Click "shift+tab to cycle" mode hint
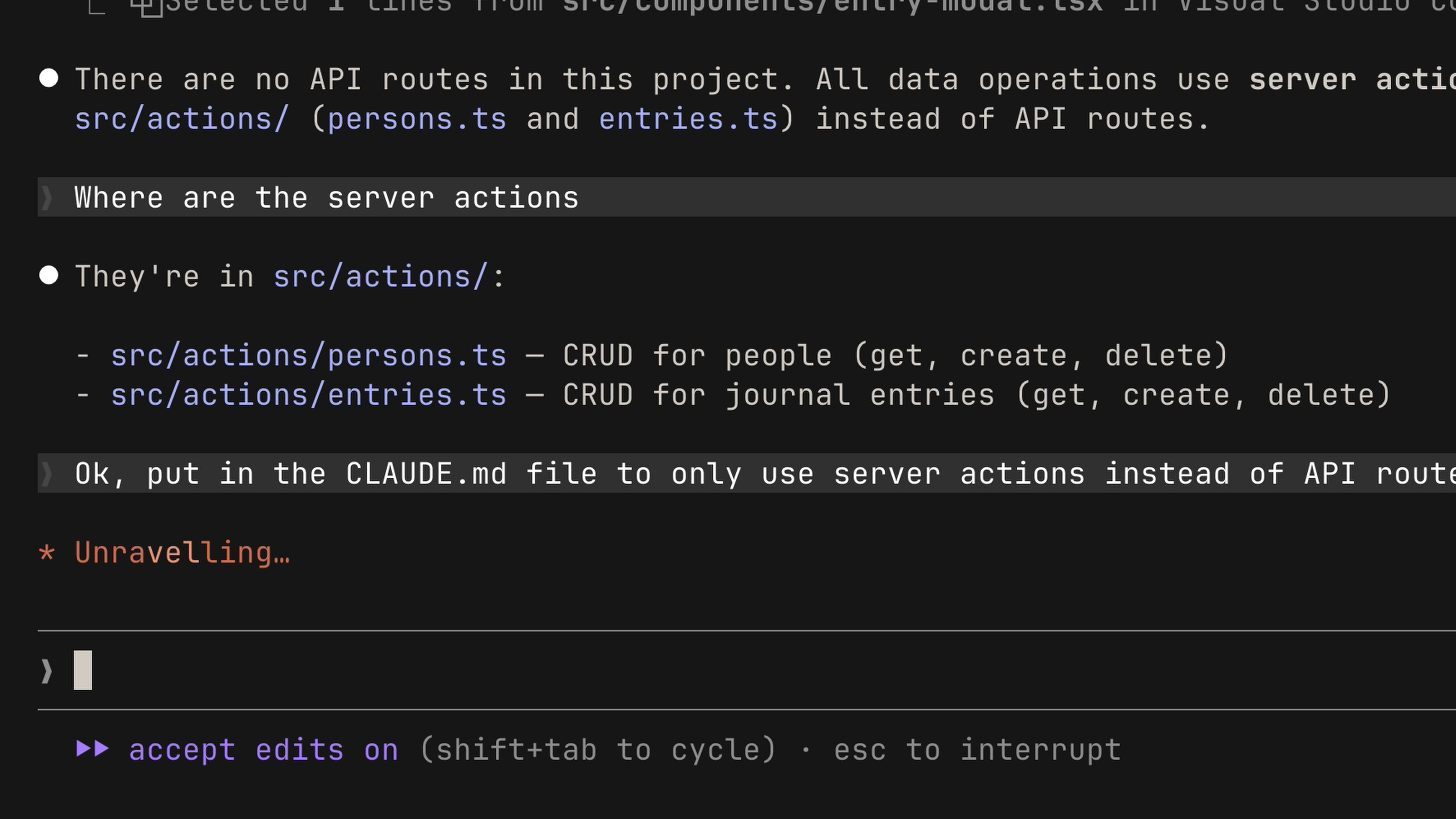Screen dimensions: 1456x819 click(598, 750)
